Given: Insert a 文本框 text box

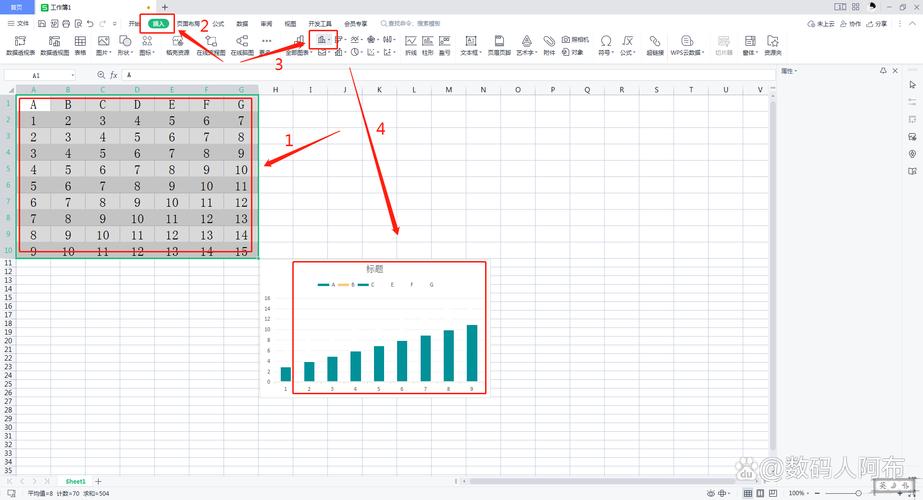Looking at the screenshot, I should pos(469,44).
